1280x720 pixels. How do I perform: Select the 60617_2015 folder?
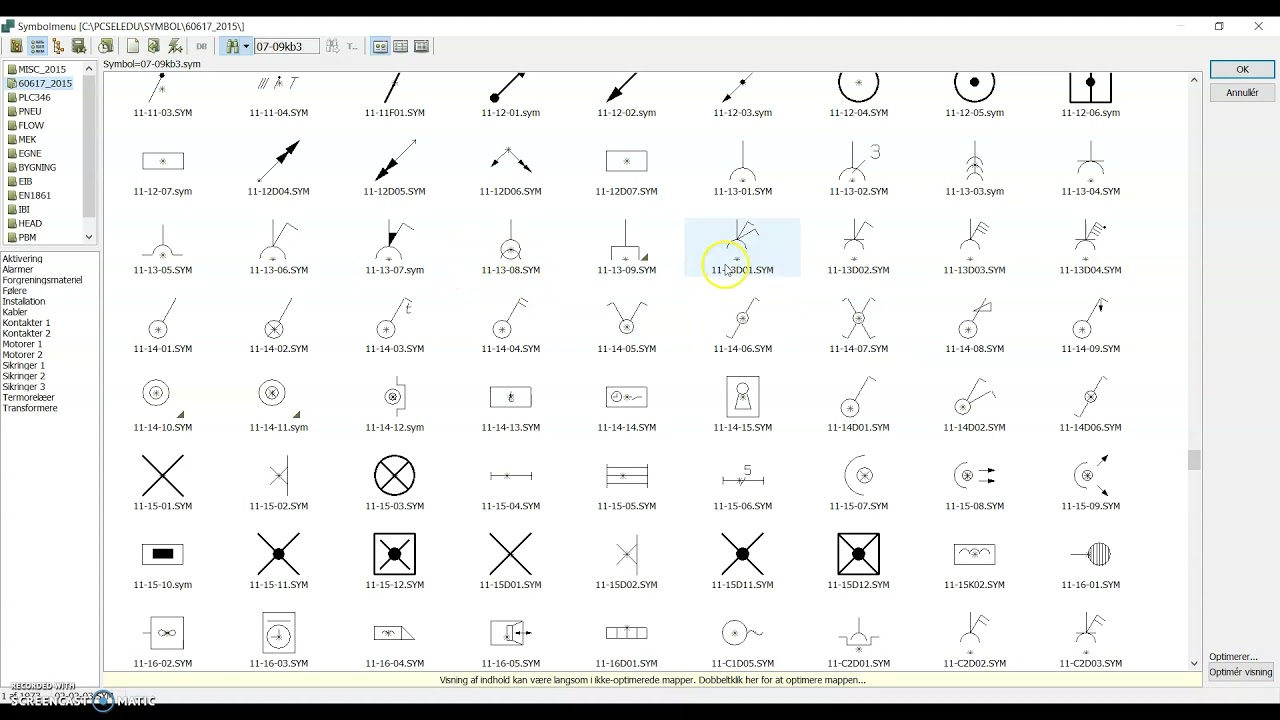(44, 83)
